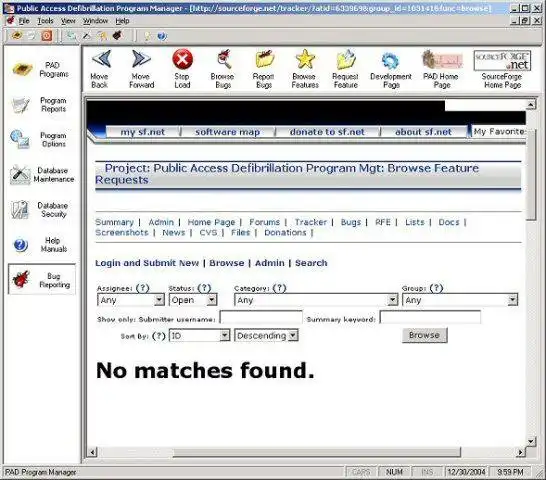This screenshot has height=480, width=546.
Task: Expand the Group dropdown
Action: click(x=512, y=300)
